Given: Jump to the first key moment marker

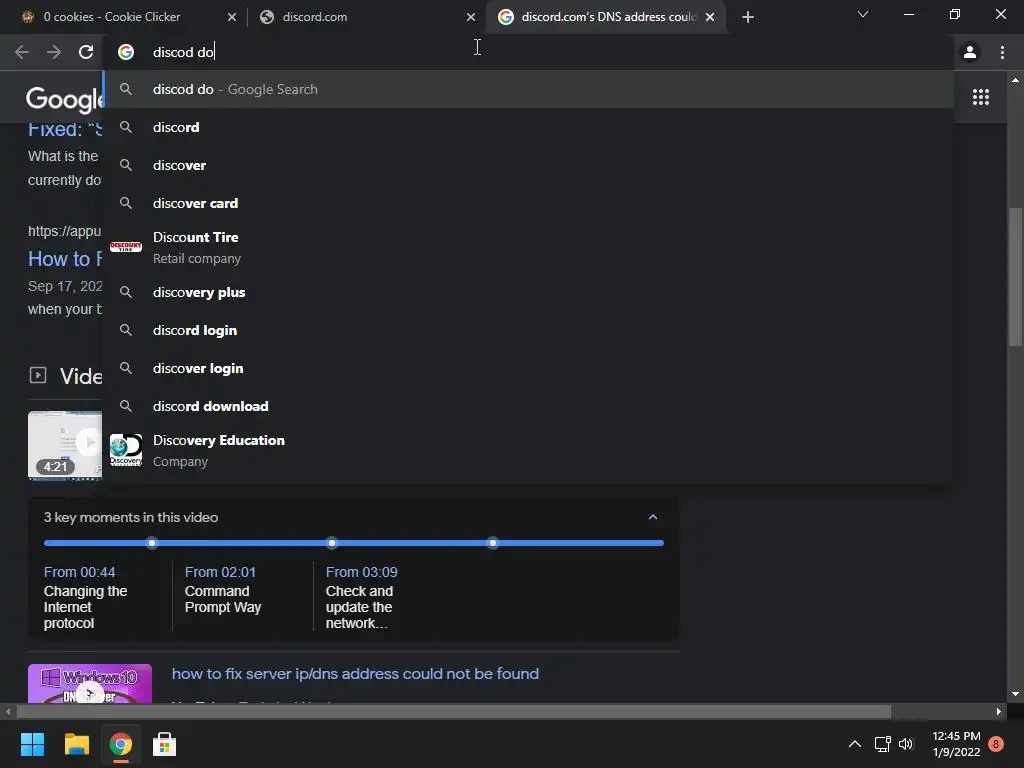Looking at the screenshot, I should click(x=152, y=543).
